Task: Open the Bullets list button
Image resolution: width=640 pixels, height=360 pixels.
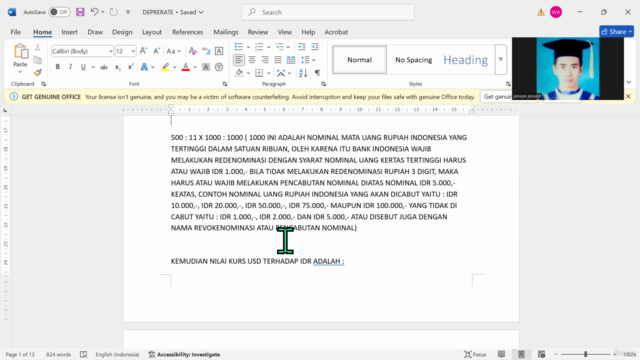Action: 239,47
